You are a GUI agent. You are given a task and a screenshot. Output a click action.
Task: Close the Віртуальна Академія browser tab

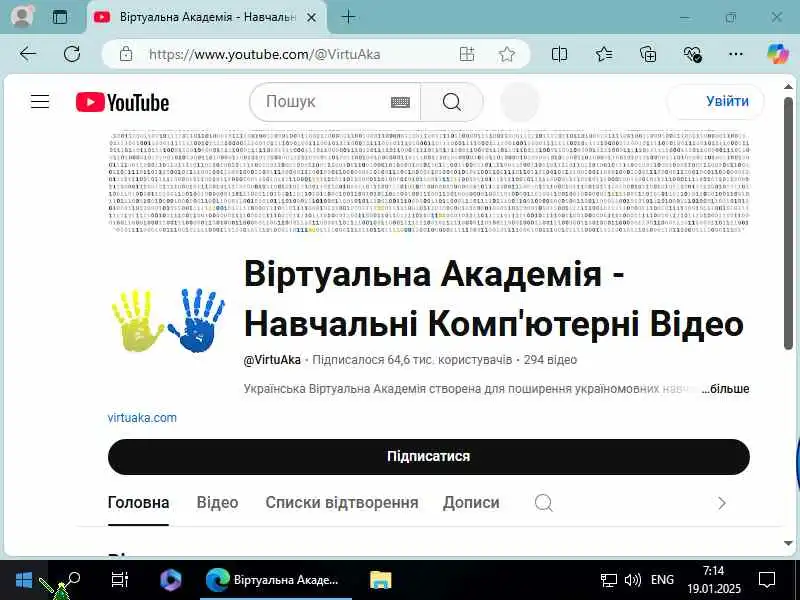(x=311, y=17)
